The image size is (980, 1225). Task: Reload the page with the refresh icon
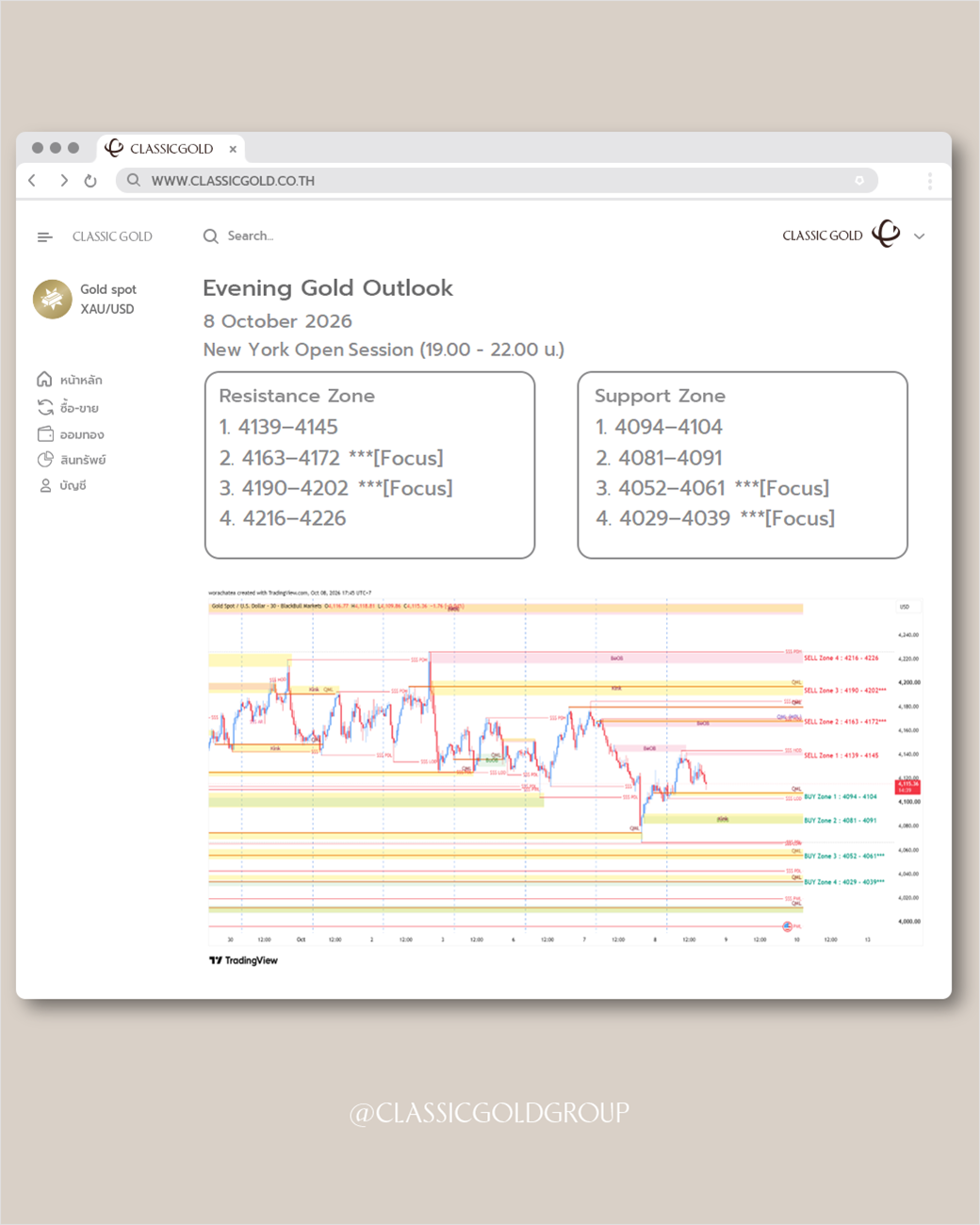click(90, 181)
